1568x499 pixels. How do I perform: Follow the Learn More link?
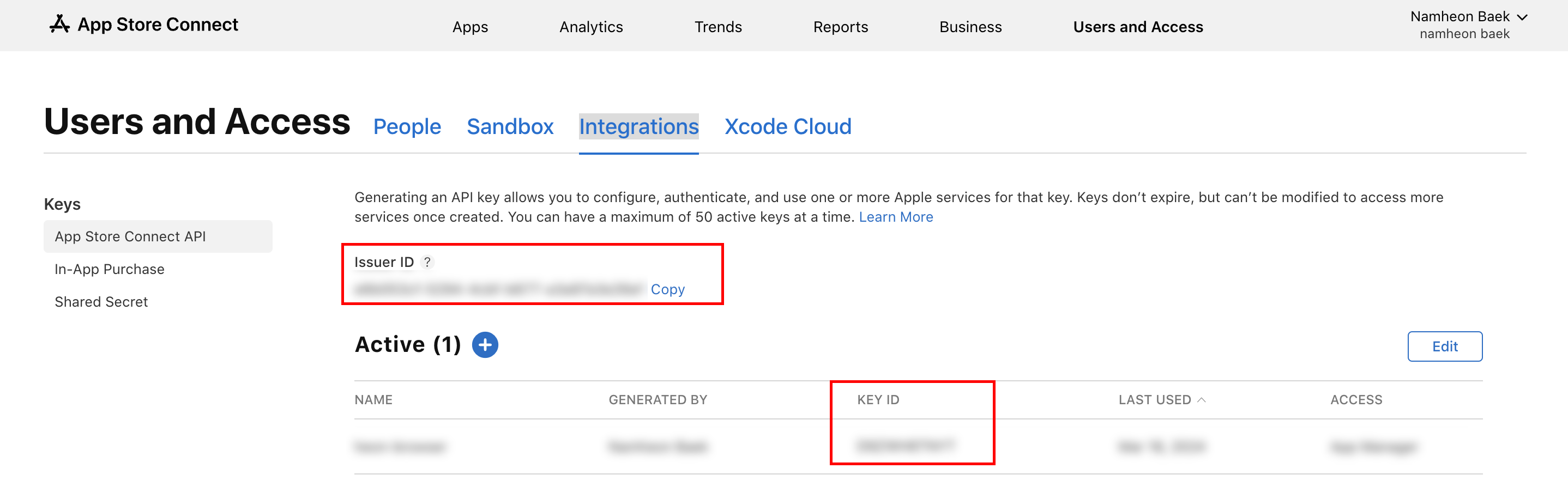pyautogui.click(x=895, y=217)
